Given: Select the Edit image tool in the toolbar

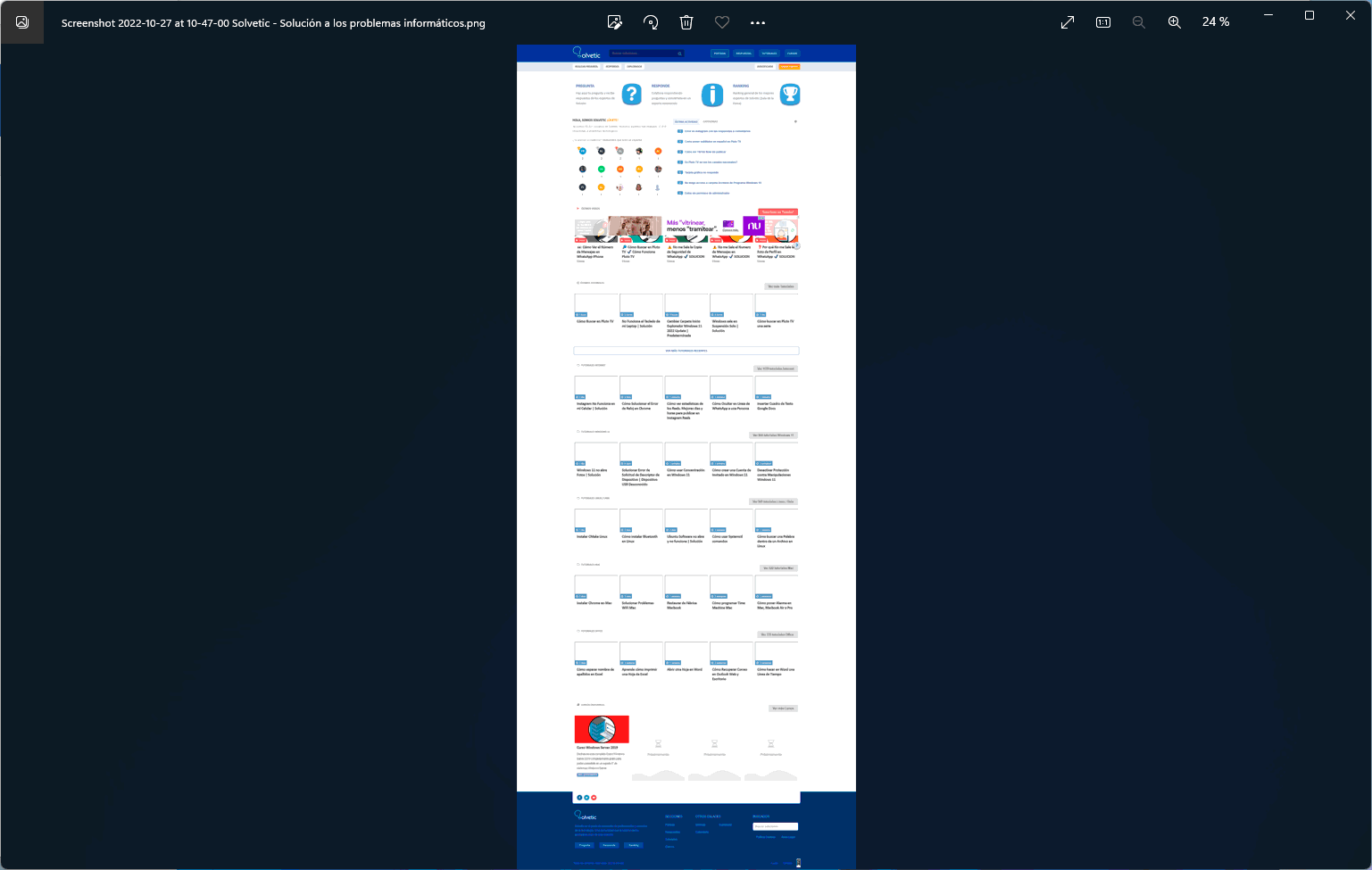Looking at the screenshot, I should pyautogui.click(x=614, y=21).
